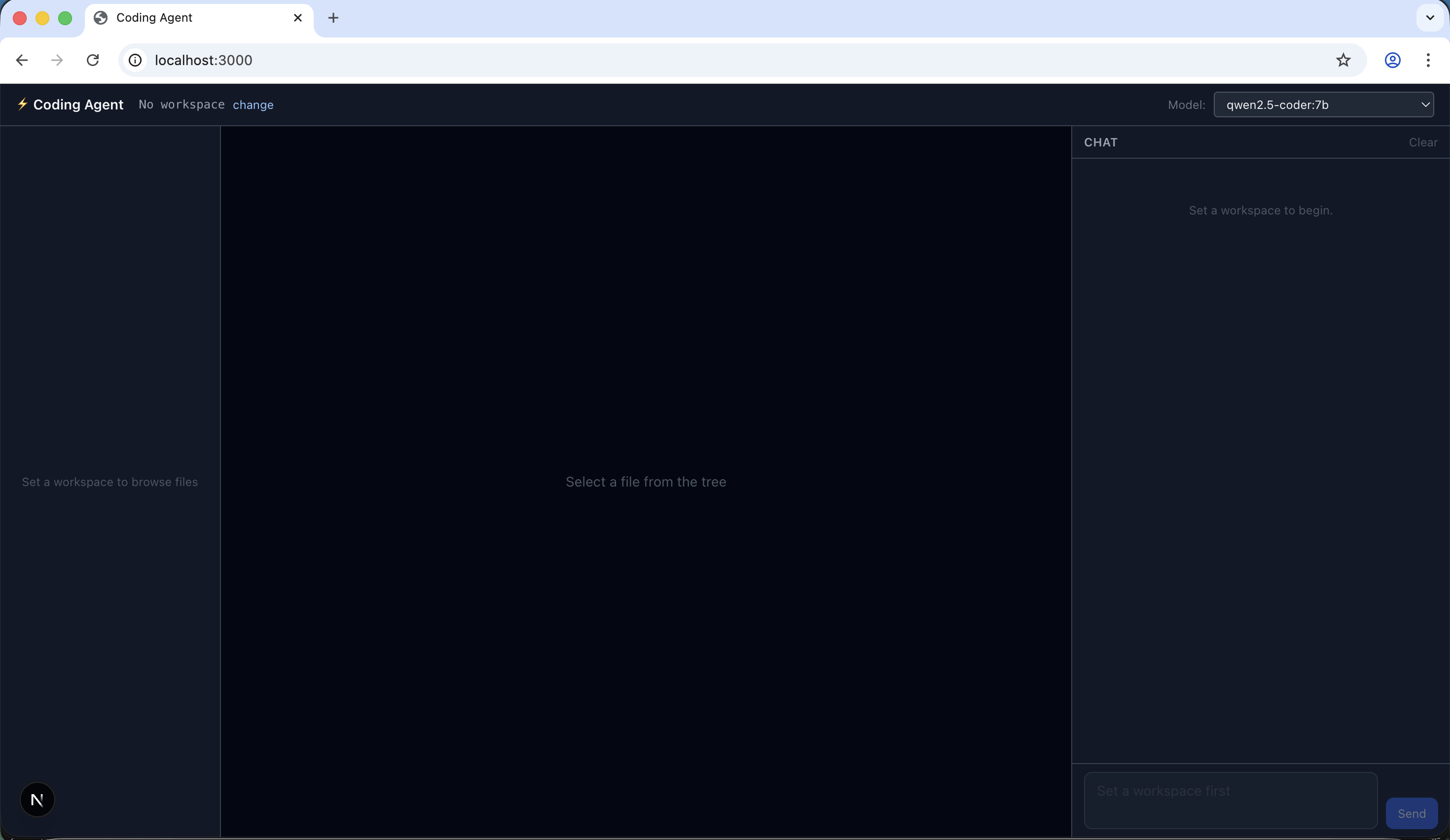Open a new browser tab
Viewport: 1450px width, 840px height.
tap(334, 18)
